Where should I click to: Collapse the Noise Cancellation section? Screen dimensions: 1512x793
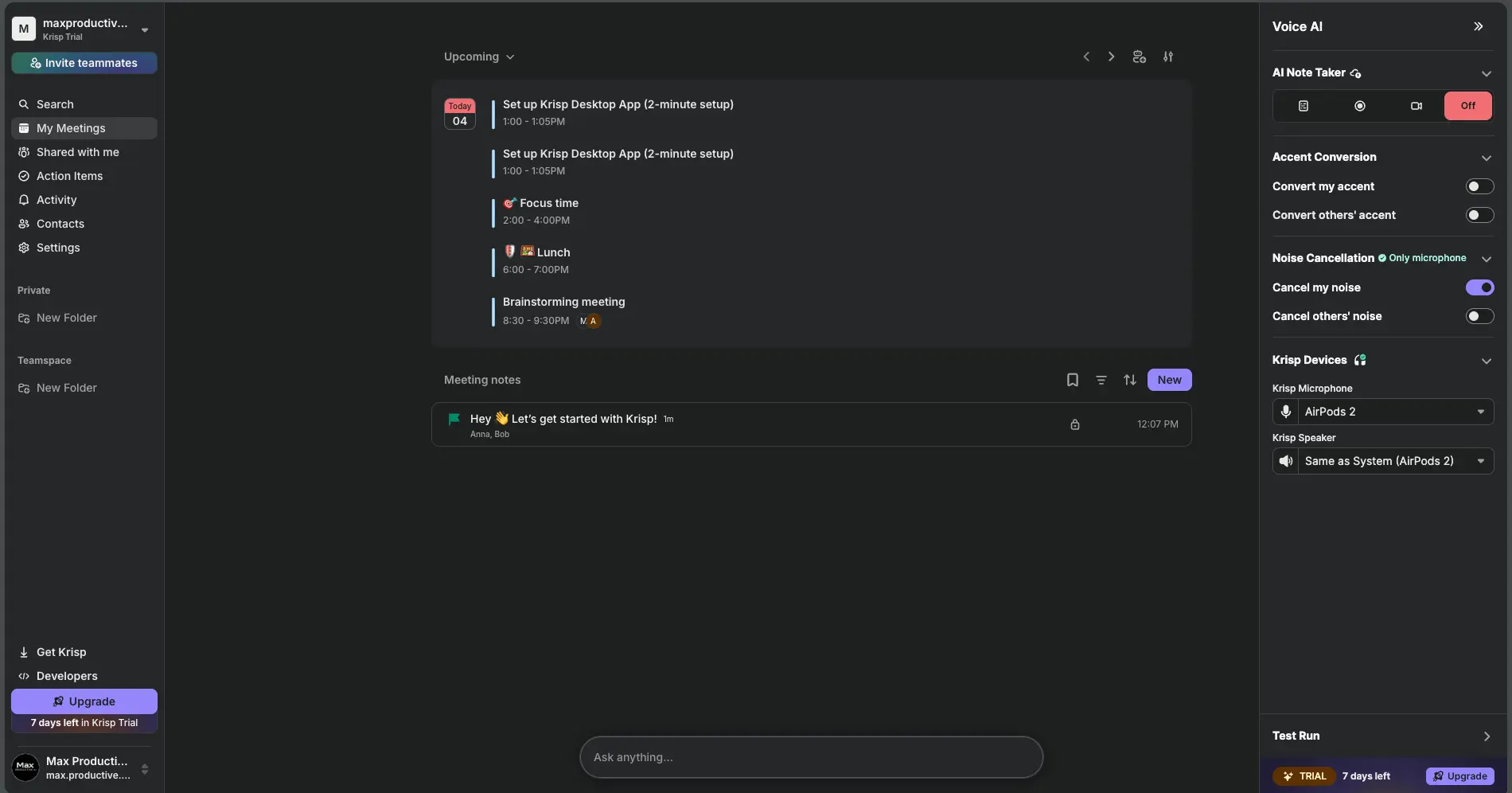[1486, 259]
